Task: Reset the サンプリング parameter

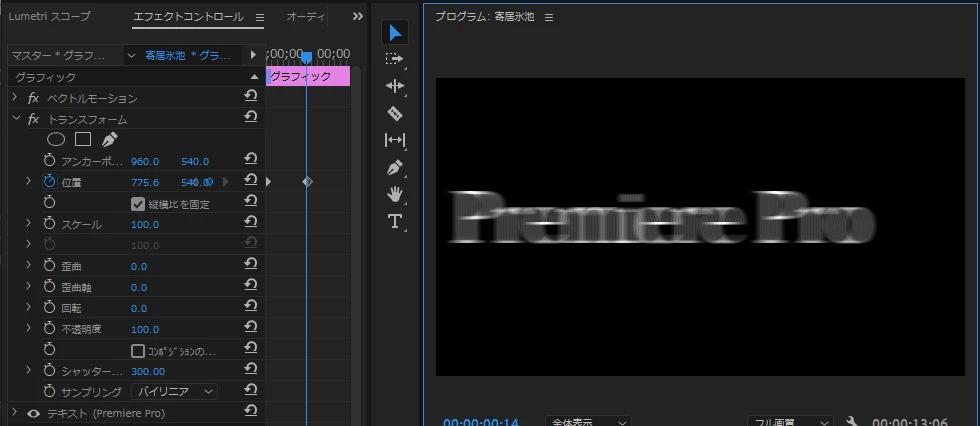Action: tap(251, 390)
